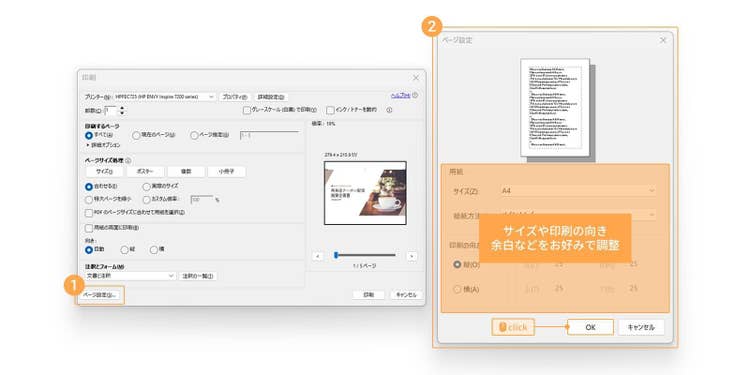Go to the previous preview page arrow
The image size is (750, 375).
318,256
